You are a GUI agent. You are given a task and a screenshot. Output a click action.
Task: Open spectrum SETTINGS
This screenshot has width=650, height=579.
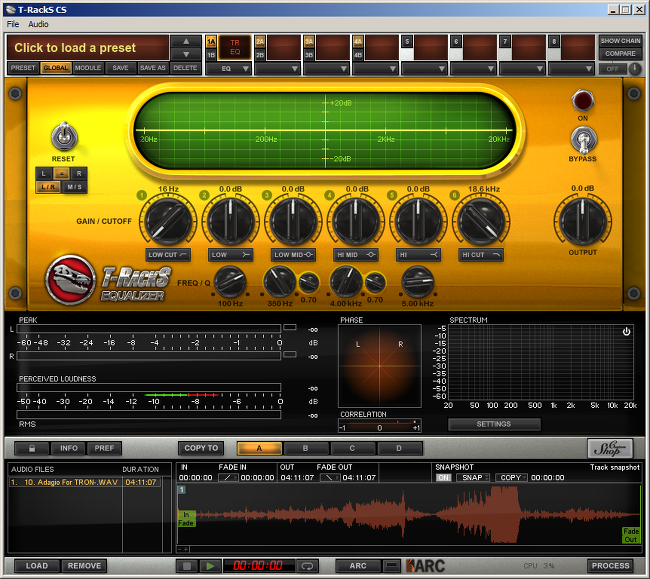(494, 424)
